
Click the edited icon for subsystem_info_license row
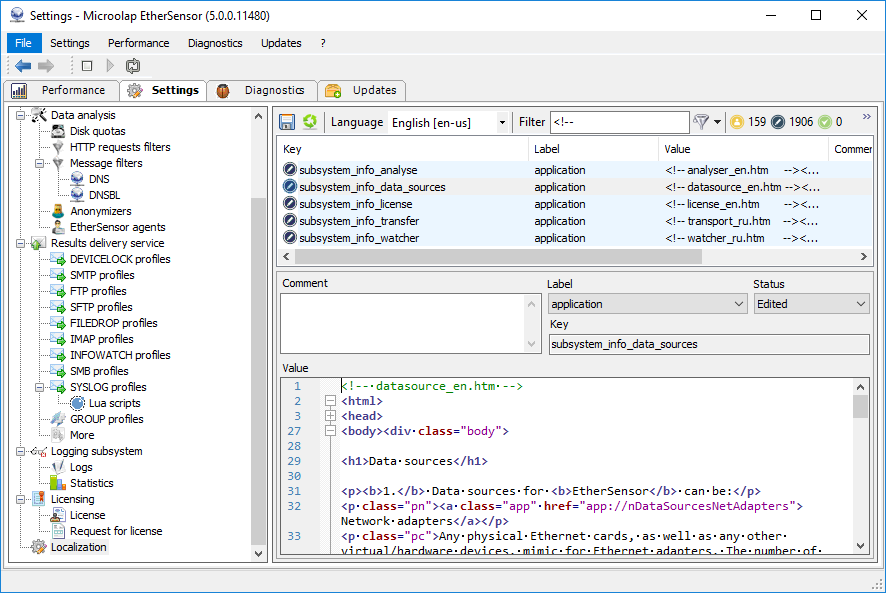coord(290,204)
